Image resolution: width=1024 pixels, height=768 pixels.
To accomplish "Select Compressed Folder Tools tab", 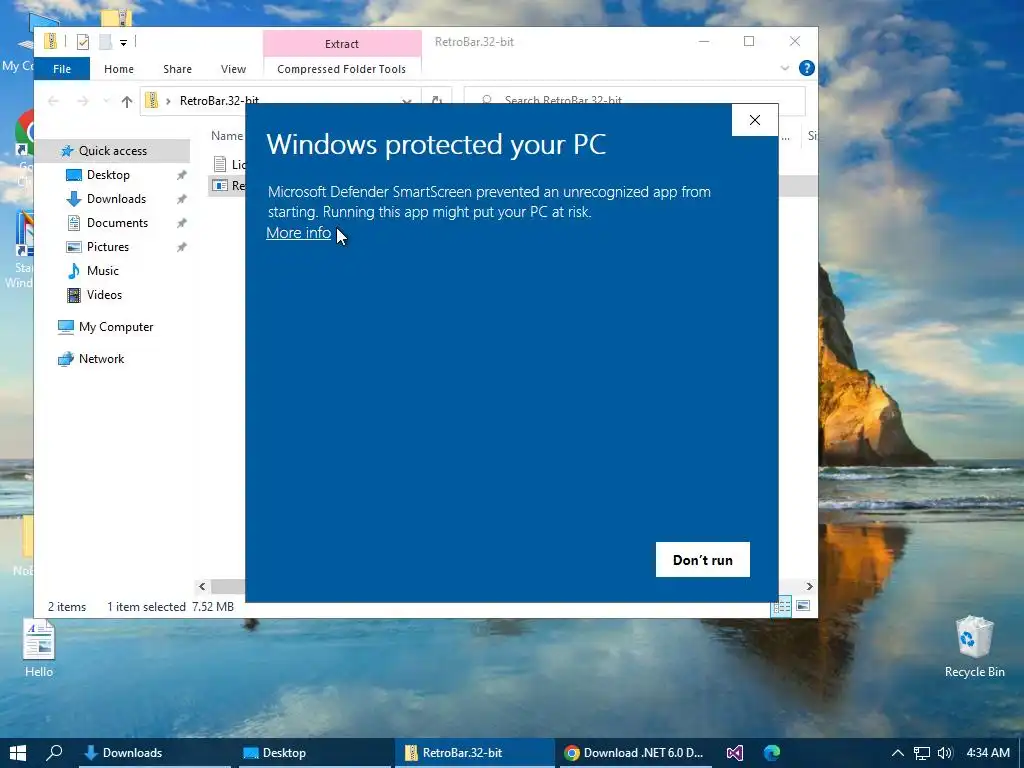I will point(342,69).
